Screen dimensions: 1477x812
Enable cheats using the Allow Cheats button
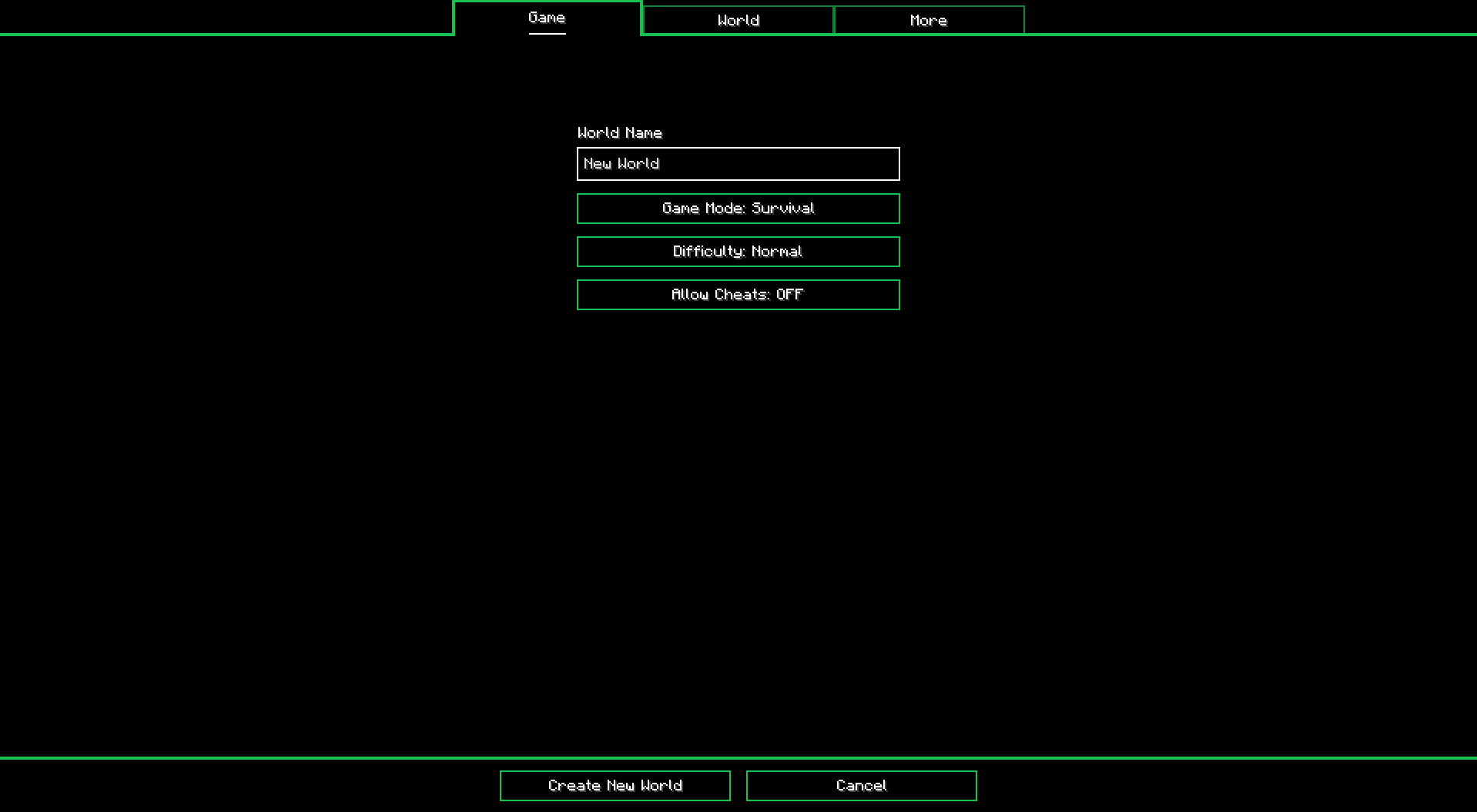pyautogui.click(x=738, y=295)
